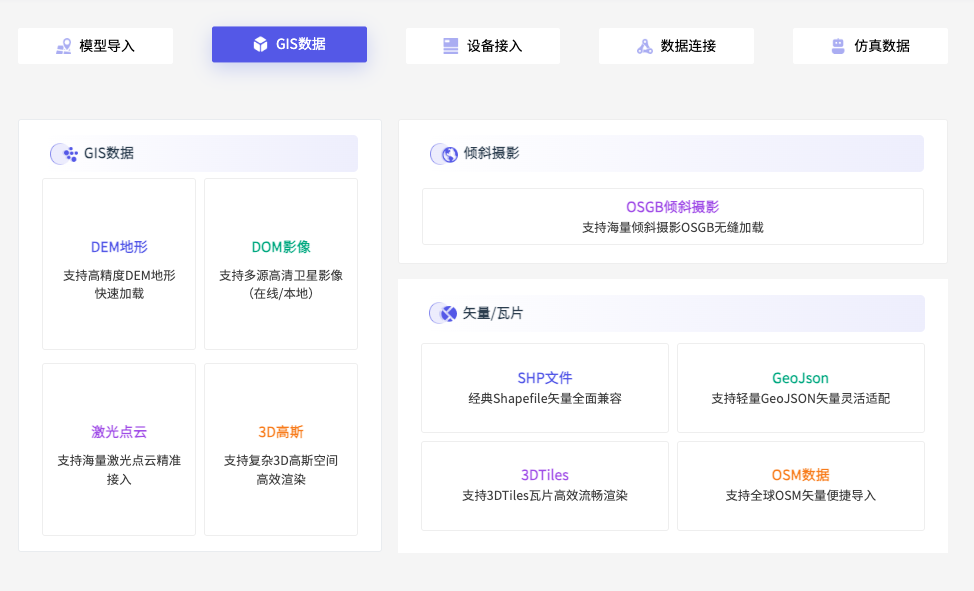Image resolution: width=974 pixels, height=591 pixels.
Task: Click text 支持海量激光点云精准接入
Action: 119,470
